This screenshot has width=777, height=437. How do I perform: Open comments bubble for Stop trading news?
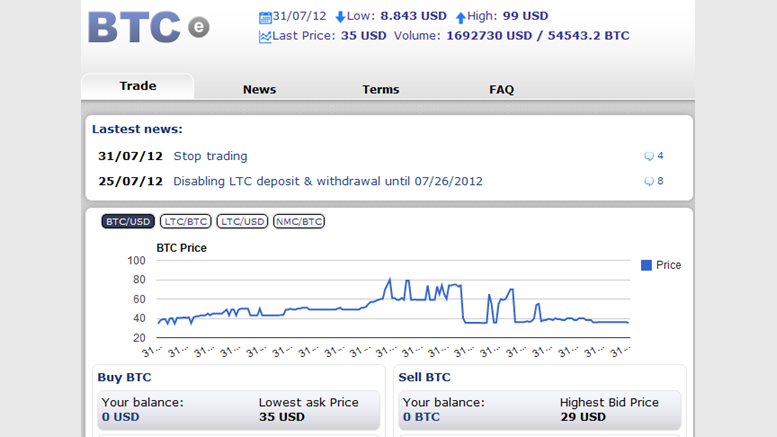(649, 157)
